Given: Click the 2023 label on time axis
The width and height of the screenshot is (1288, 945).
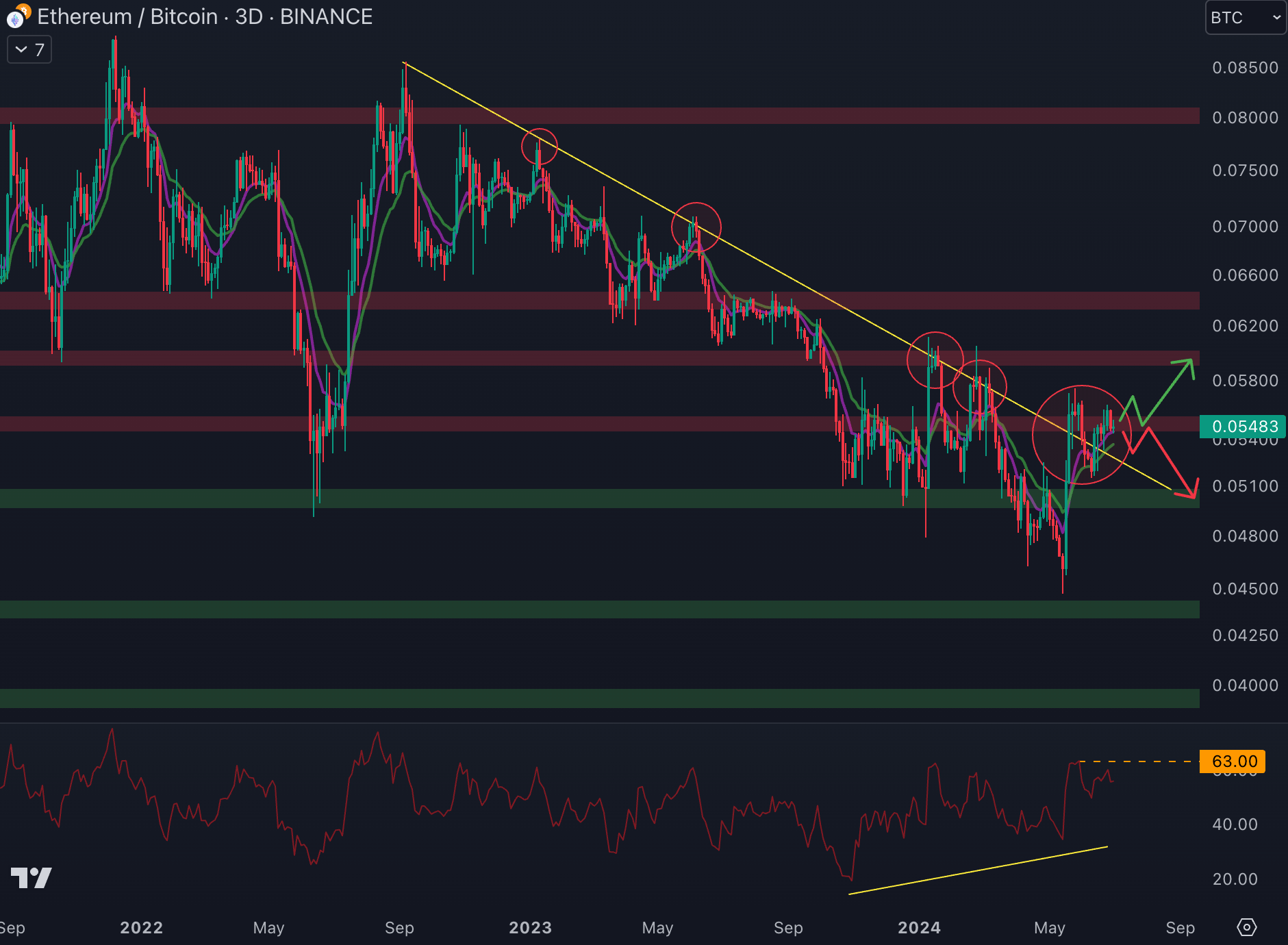Looking at the screenshot, I should (530, 928).
